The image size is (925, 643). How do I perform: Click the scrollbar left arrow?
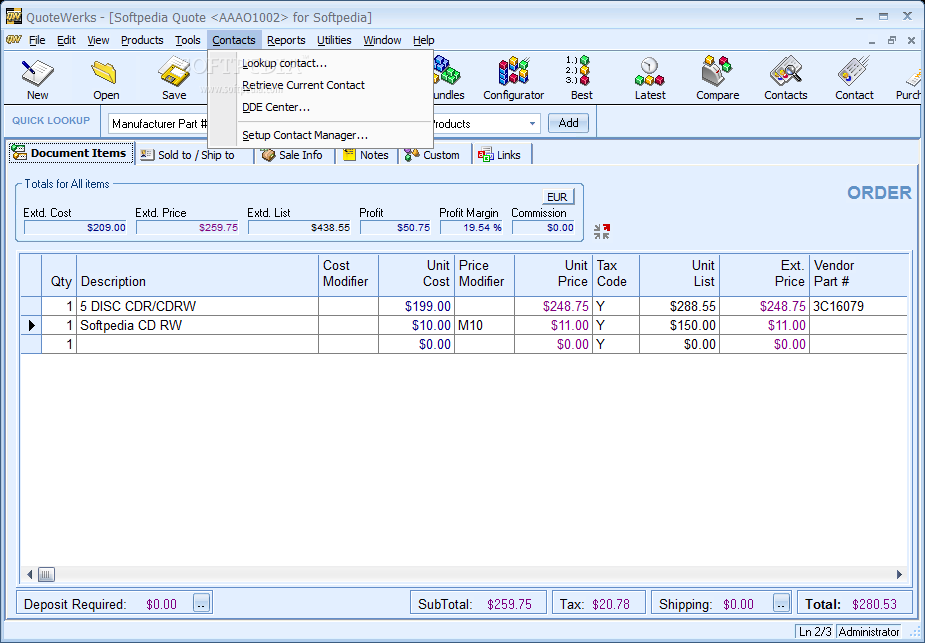pos(29,574)
